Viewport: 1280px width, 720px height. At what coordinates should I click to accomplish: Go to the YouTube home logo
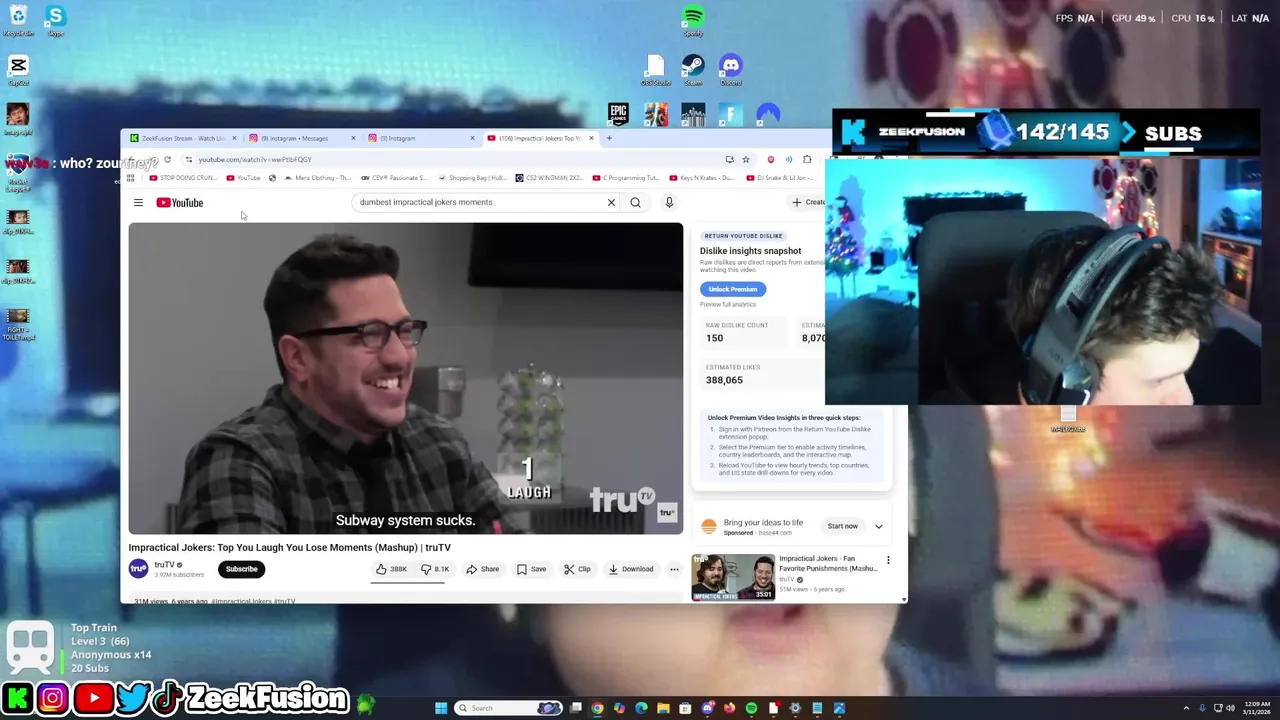pos(180,203)
